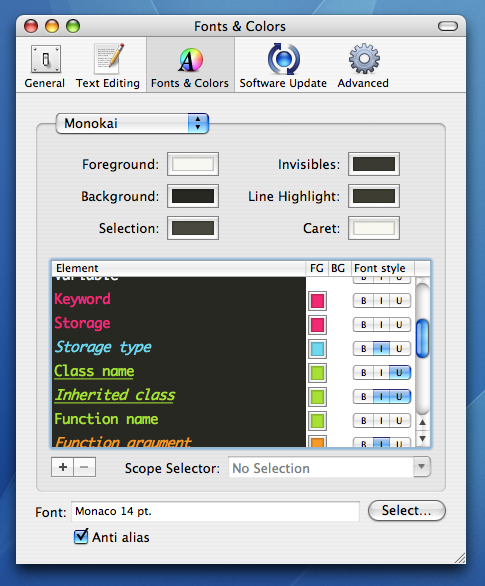The height and width of the screenshot is (586, 485).
Task: Expand the Scope Selector combo box arrow
Action: click(x=422, y=467)
